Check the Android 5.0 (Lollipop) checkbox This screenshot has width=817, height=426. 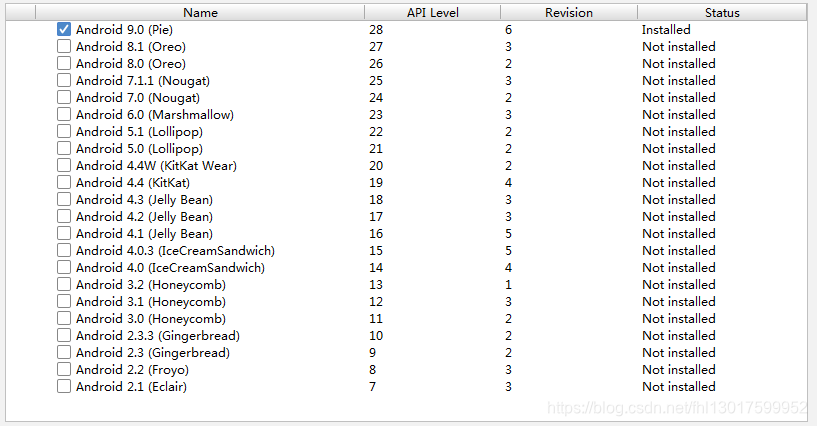coord(64,148)
